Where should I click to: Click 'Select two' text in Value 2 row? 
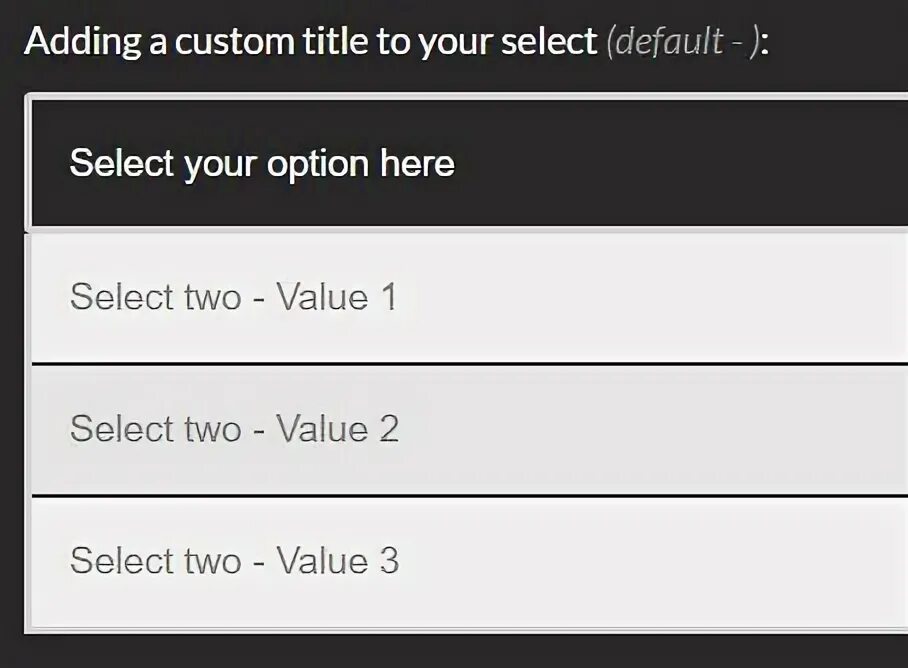155,429
